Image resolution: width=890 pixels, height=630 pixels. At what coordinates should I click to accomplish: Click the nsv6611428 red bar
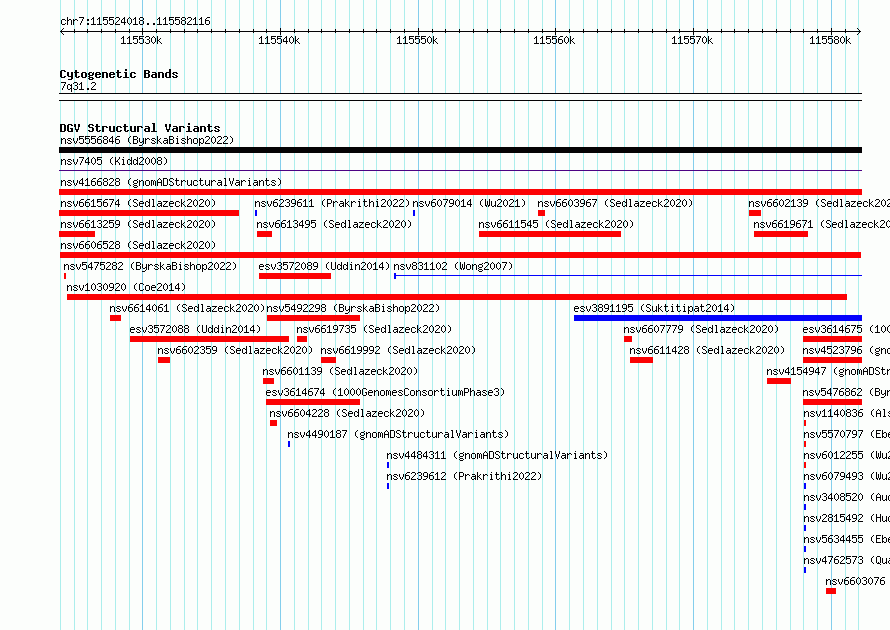click(x=641, y=360)
